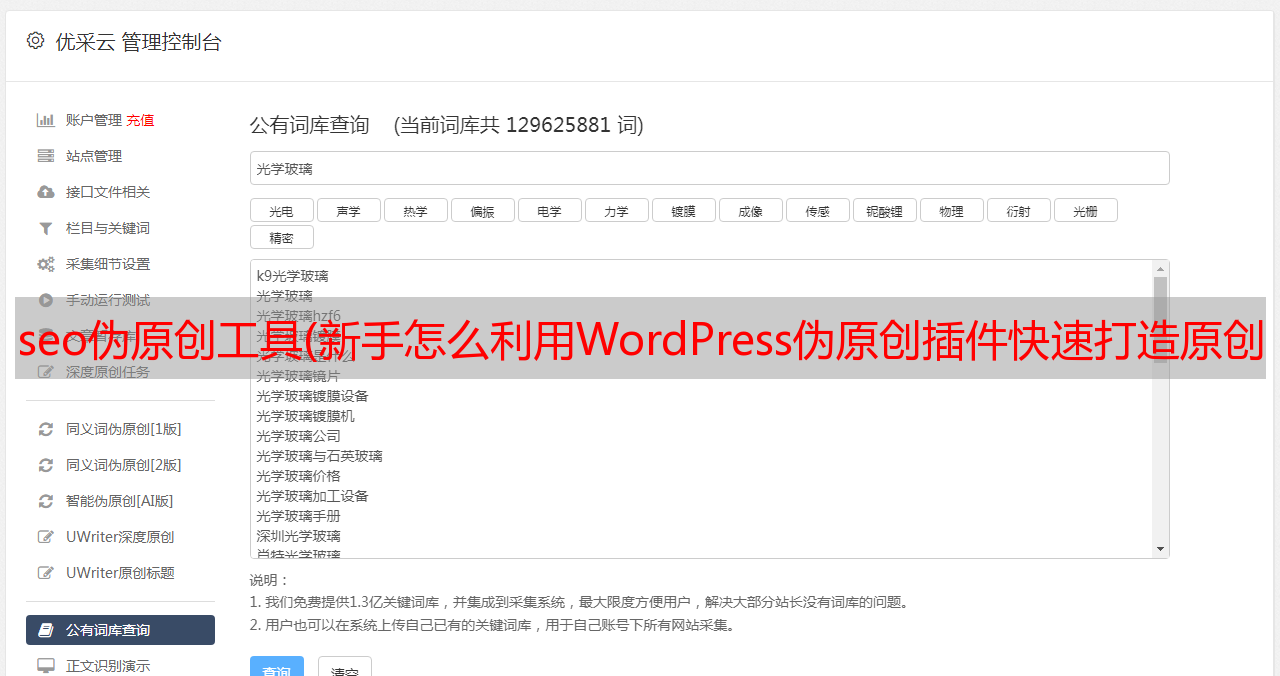Select the highlighted 公有词库查询 menu item
The image size is (1280, 676).
[x=120, y=630]
